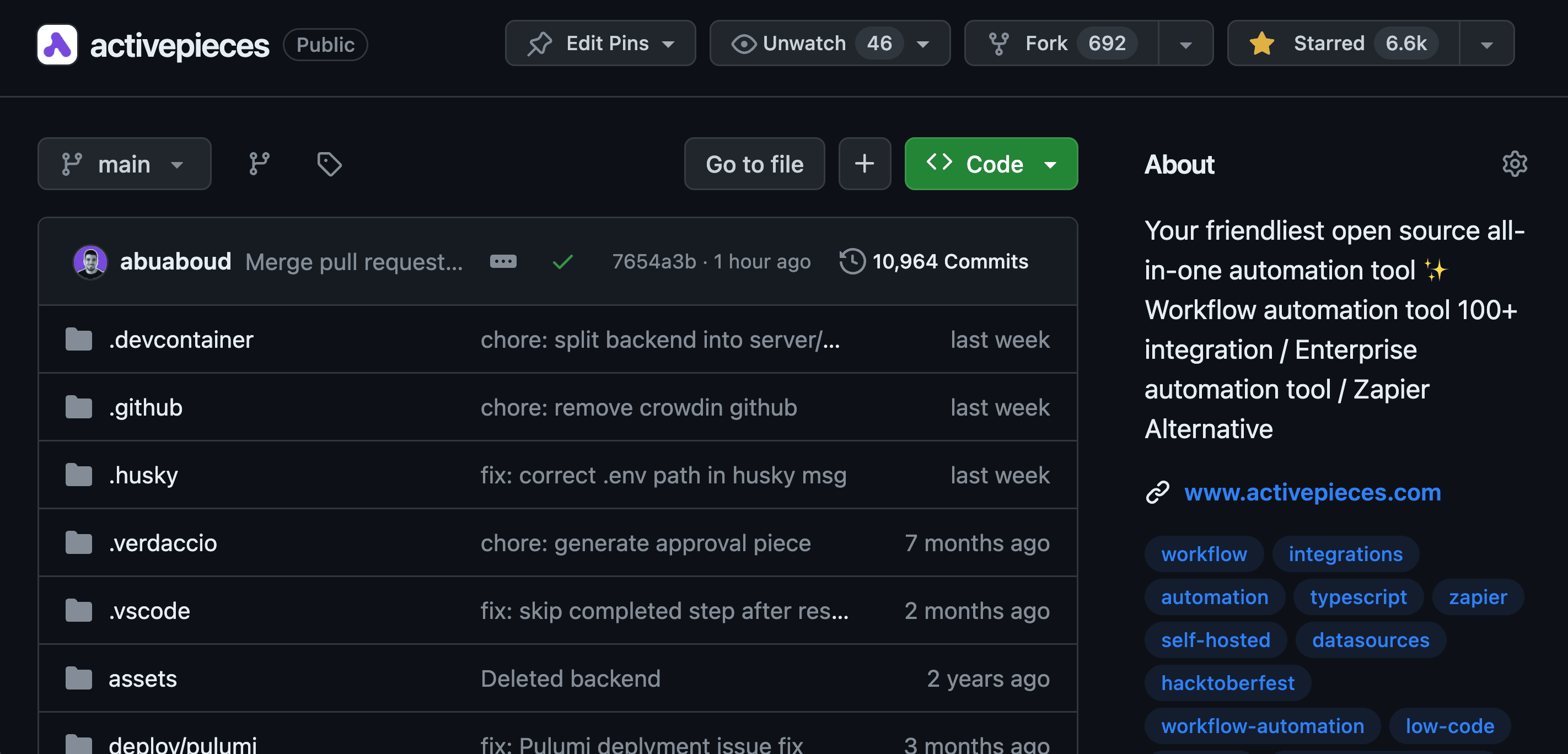View commit checks green checkmark
This screenshot has height=754, width=1568.
coord(562,262)
